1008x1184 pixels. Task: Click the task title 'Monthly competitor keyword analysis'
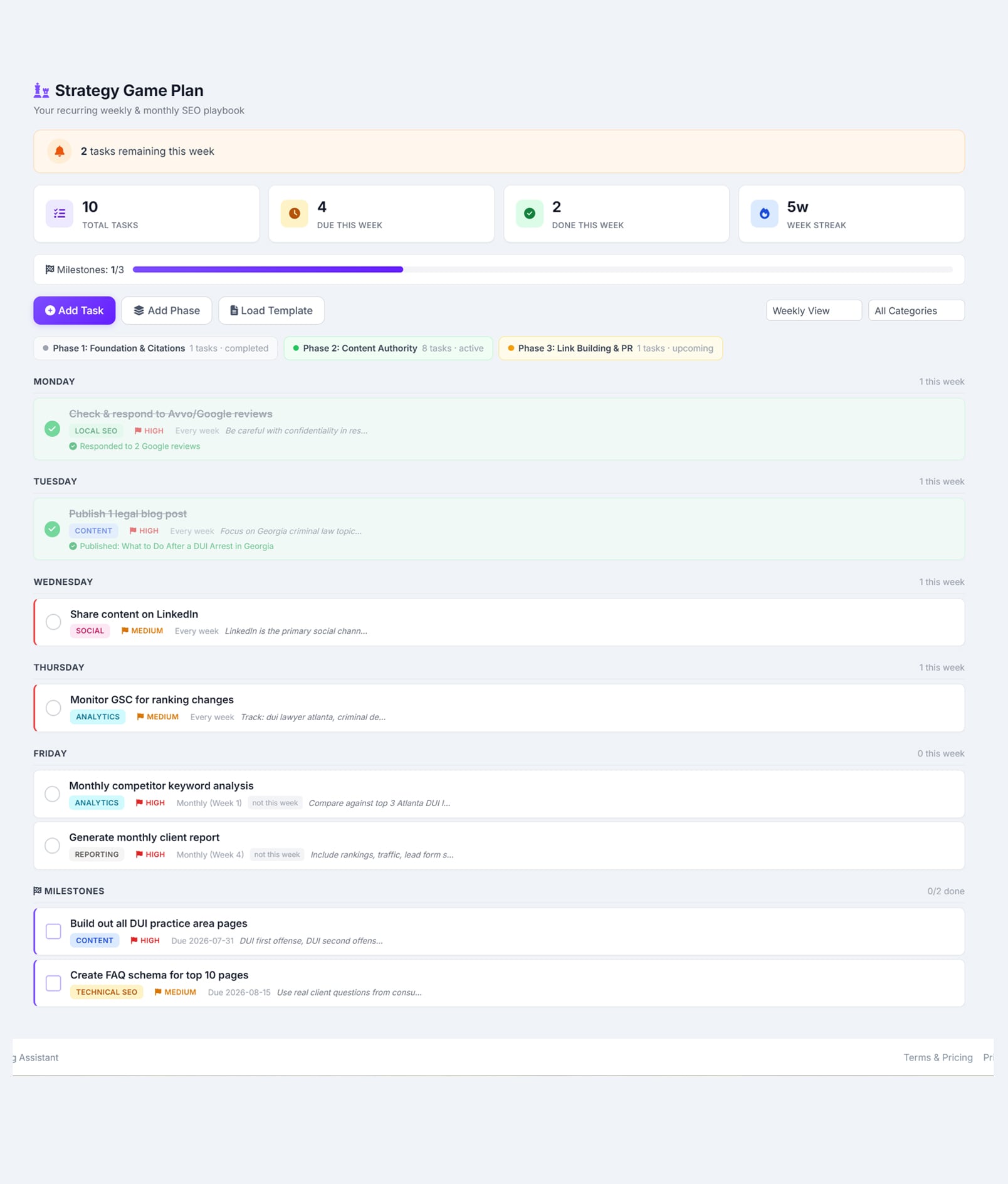[x=161, y=786]
